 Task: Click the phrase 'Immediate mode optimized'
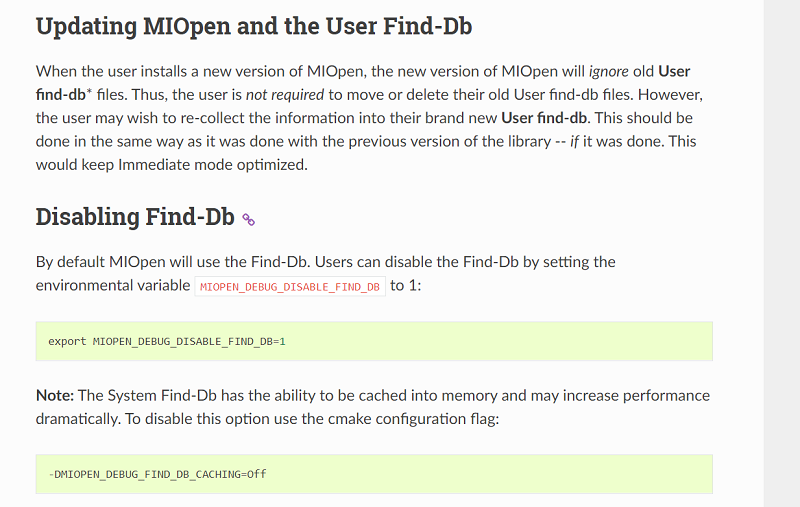coord(213,165)
